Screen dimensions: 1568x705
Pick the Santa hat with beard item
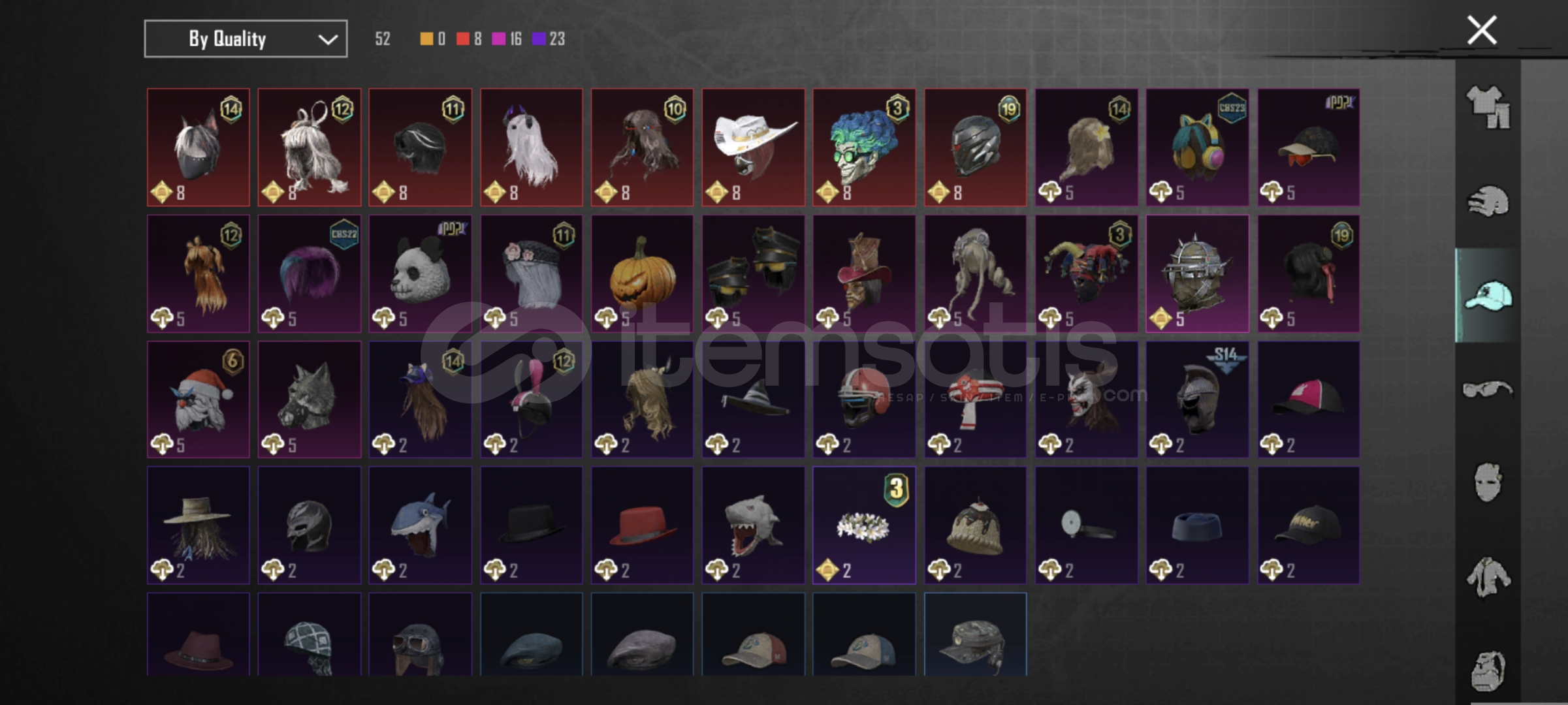point(199,399)
